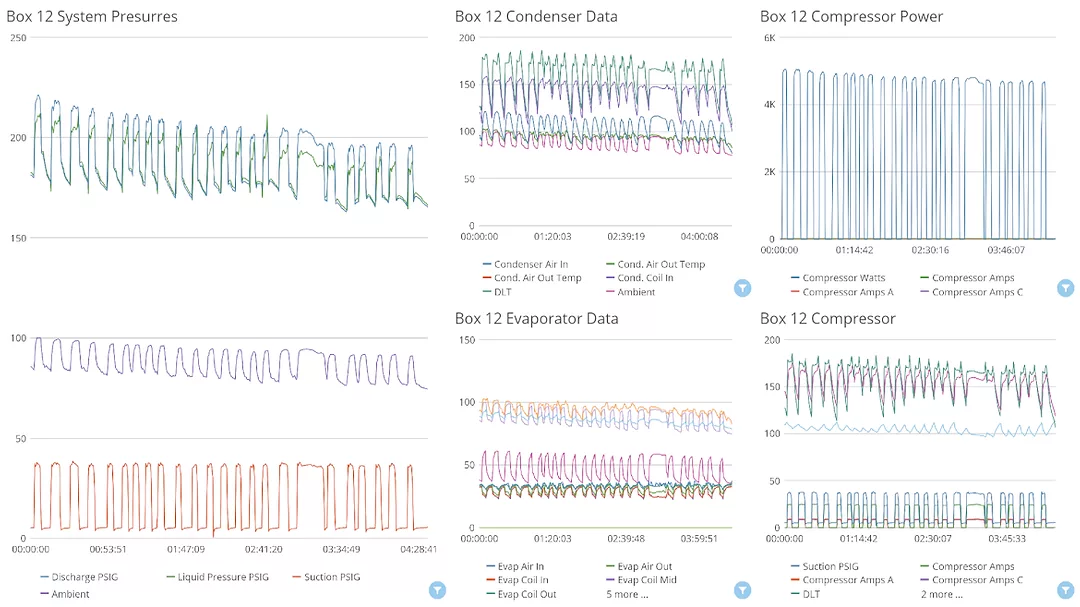
Task: Open filter icon for Box 12 Compressor Power chart
Action: coord(1066,288)
